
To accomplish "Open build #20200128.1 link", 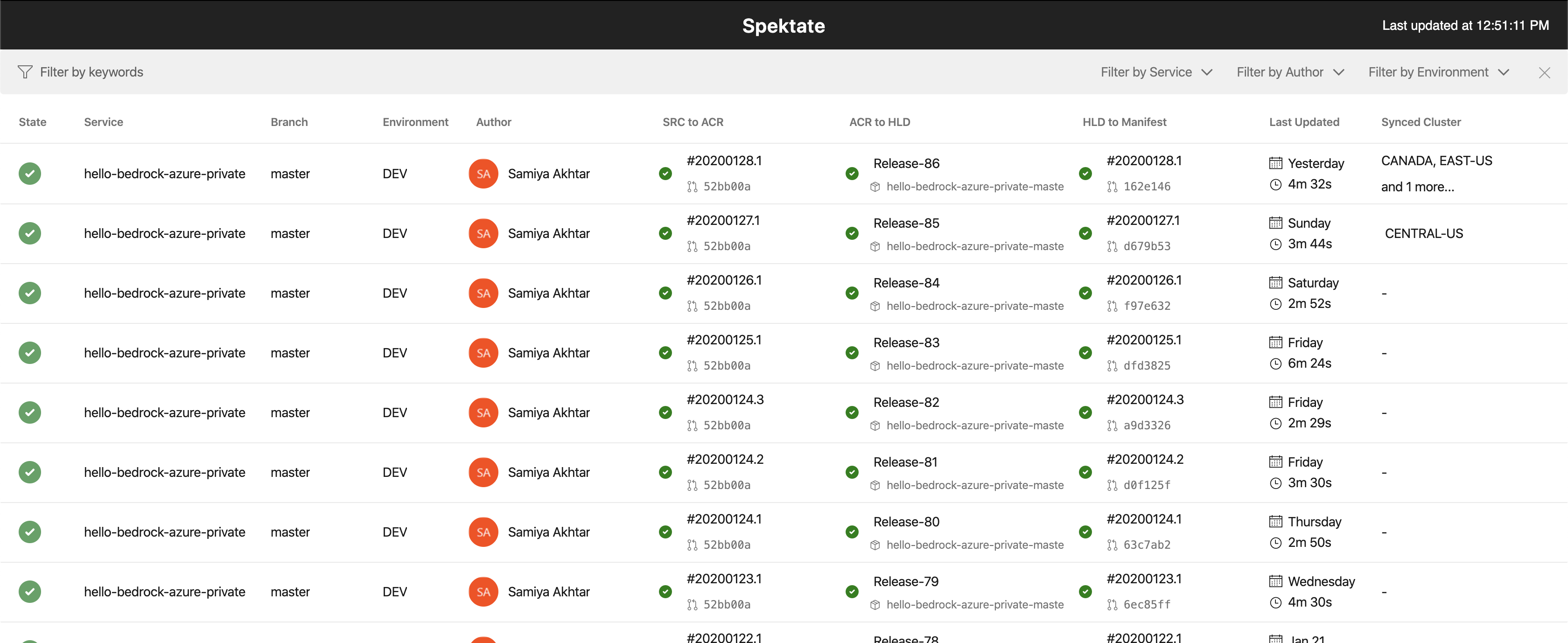I will [724, 160].
